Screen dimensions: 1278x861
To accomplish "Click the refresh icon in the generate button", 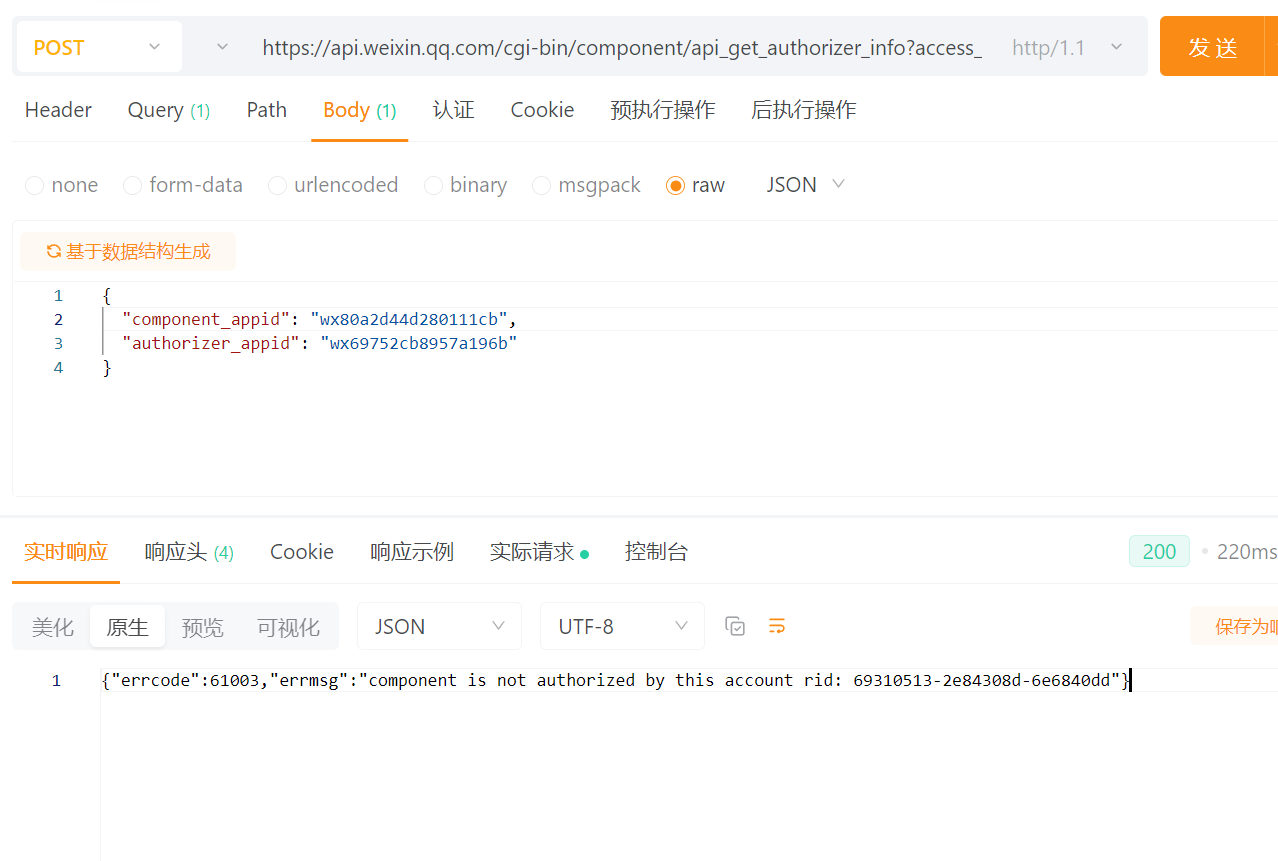I will tap(54, 252).
